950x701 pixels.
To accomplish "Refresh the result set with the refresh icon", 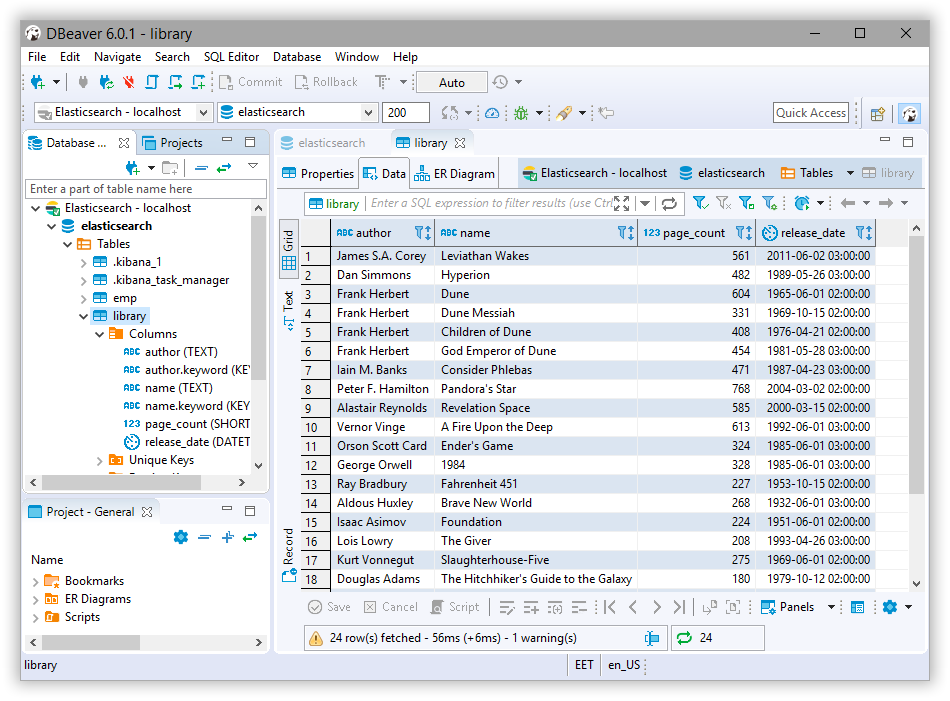I will pos(669,203).
